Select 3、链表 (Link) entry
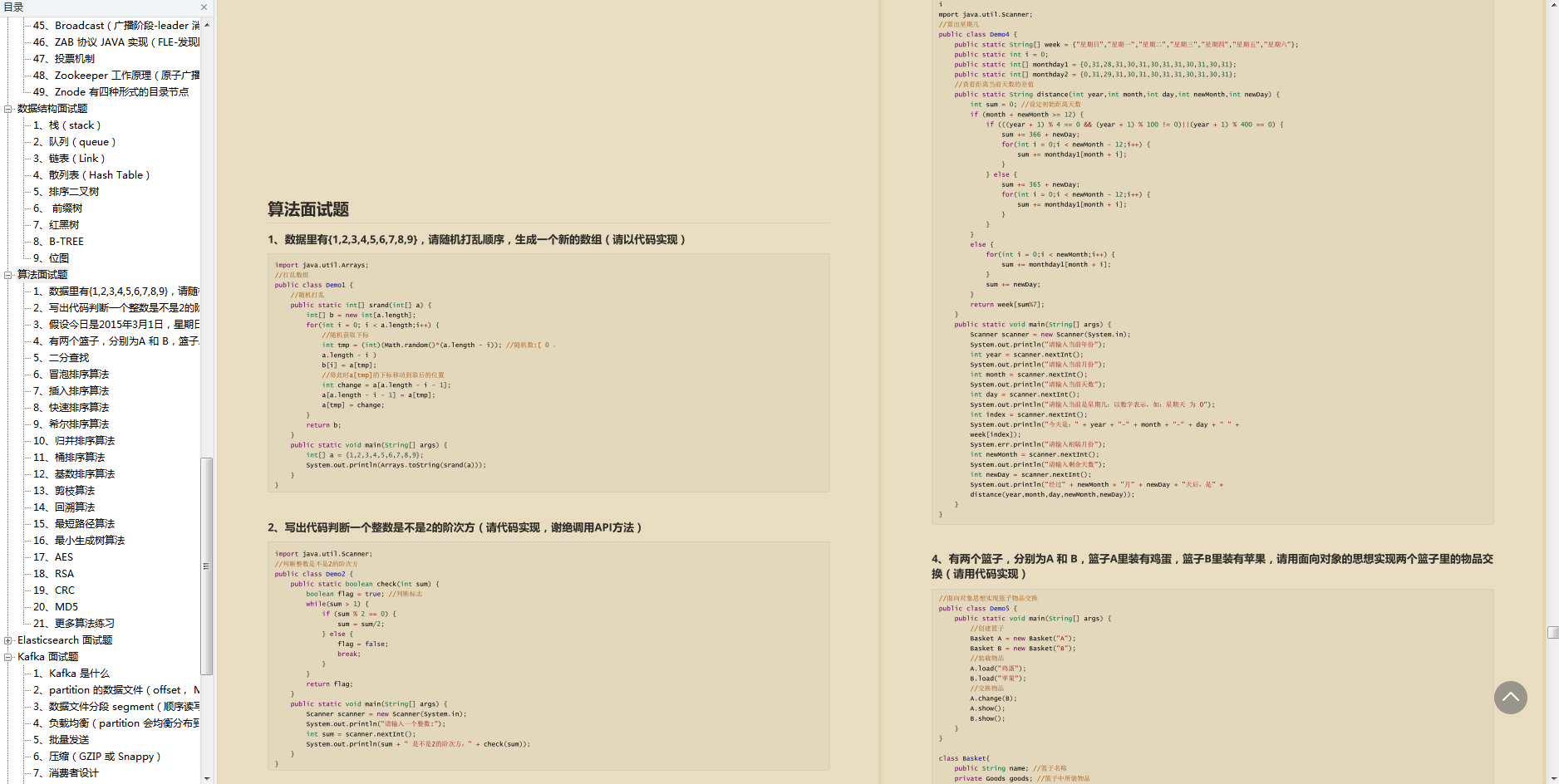 69,159
